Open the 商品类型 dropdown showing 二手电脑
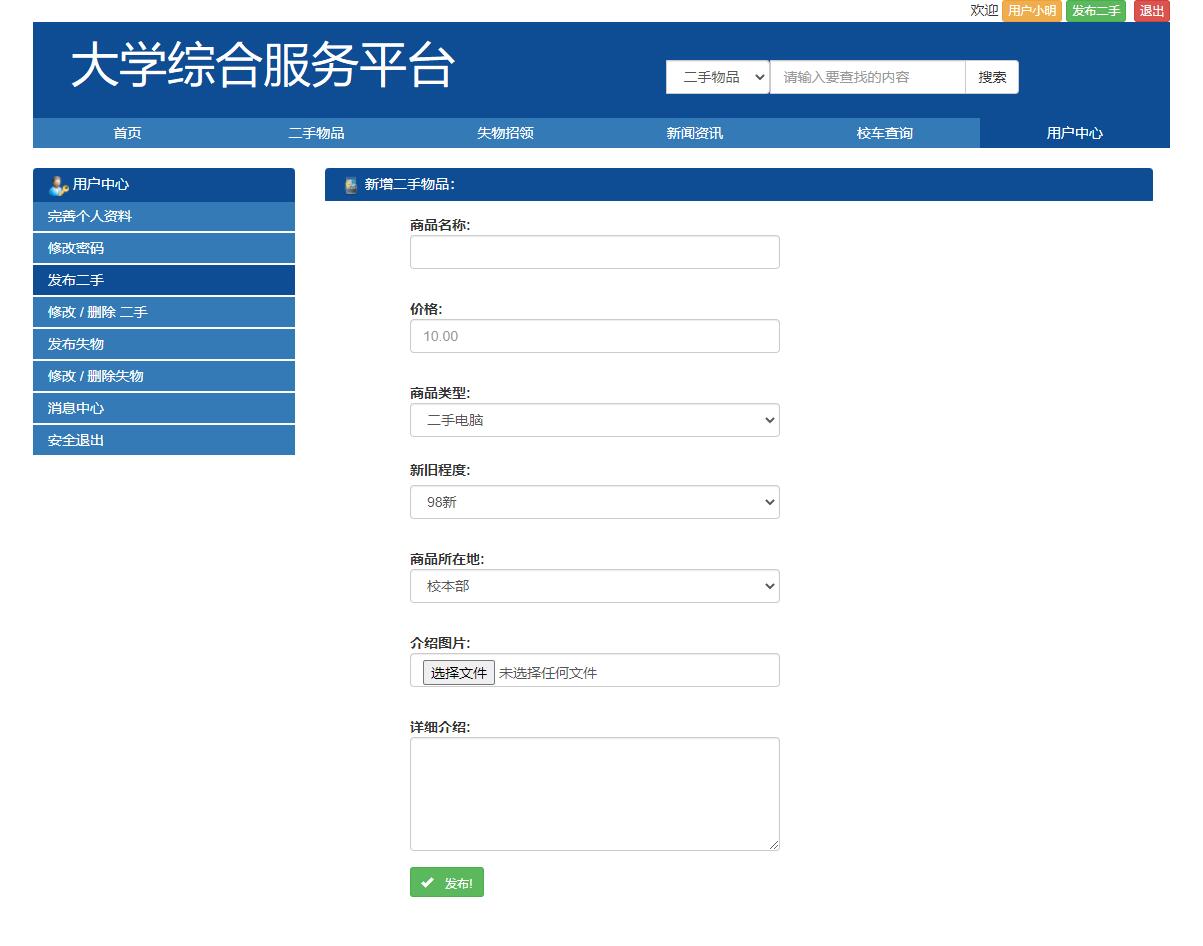Screen dimensions: 1203x946 594,420
